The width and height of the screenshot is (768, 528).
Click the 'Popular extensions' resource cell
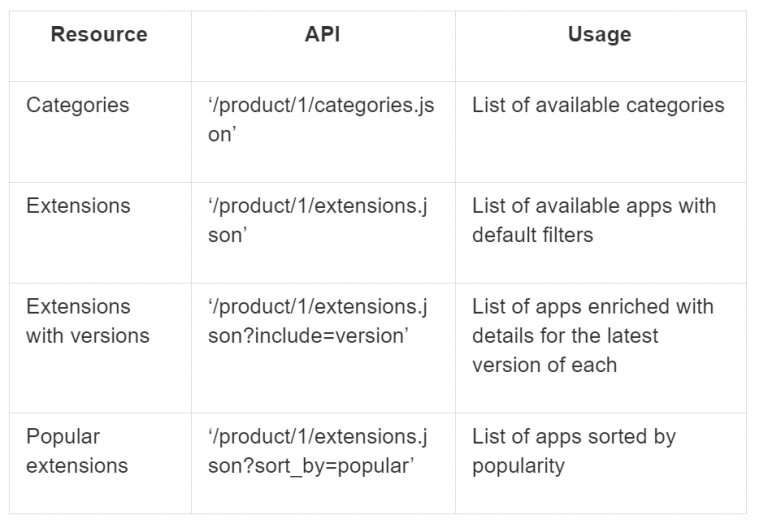click(x=77, y=451)
